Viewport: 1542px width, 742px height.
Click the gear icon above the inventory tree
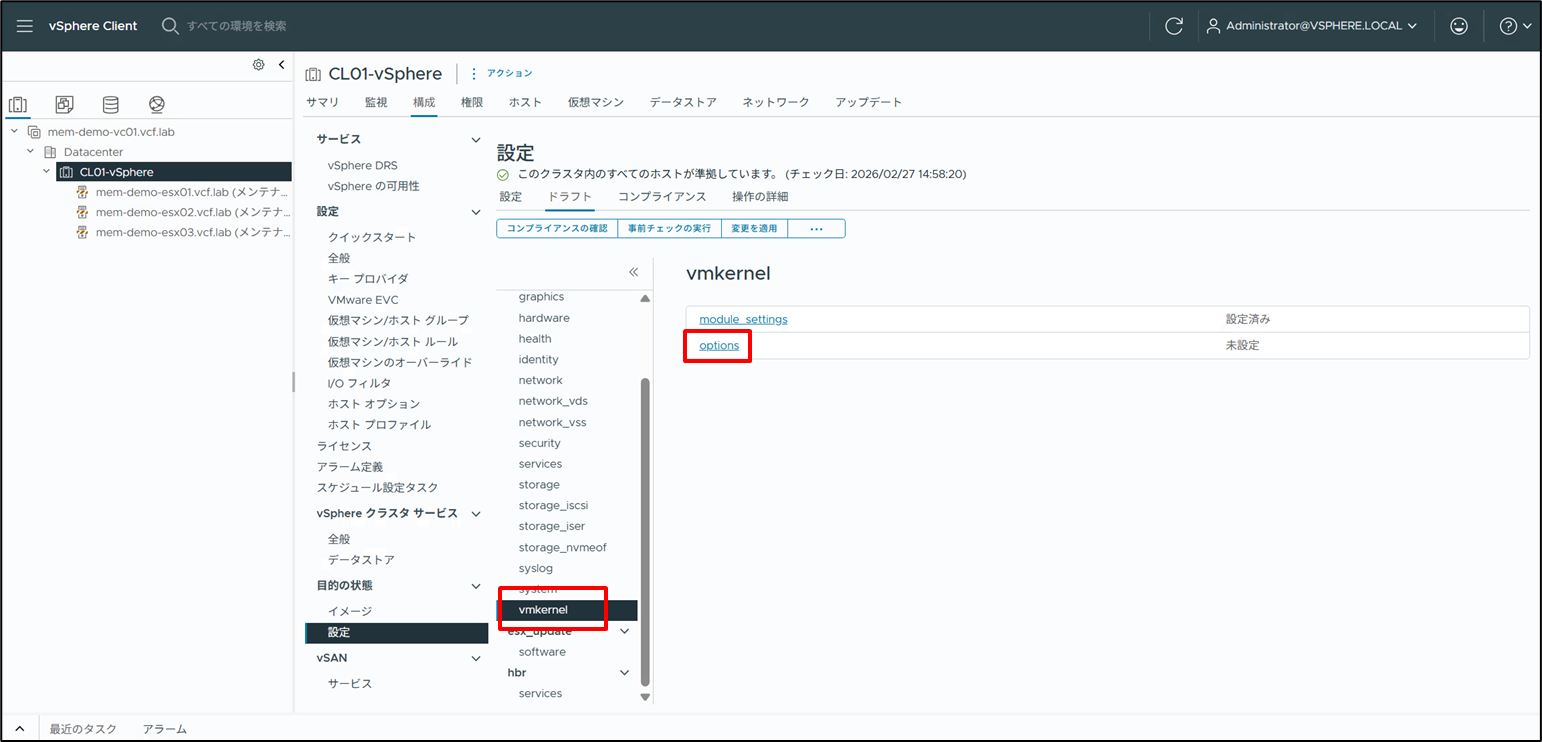(x=258, y=64)
